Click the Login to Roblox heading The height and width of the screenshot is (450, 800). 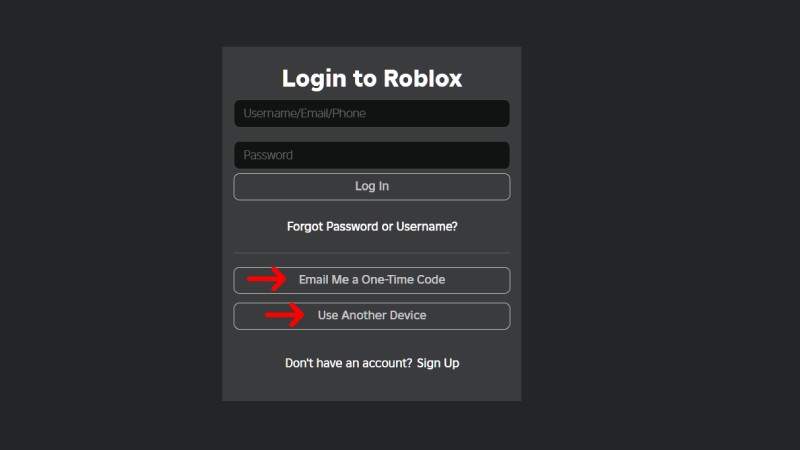[372, 78]
